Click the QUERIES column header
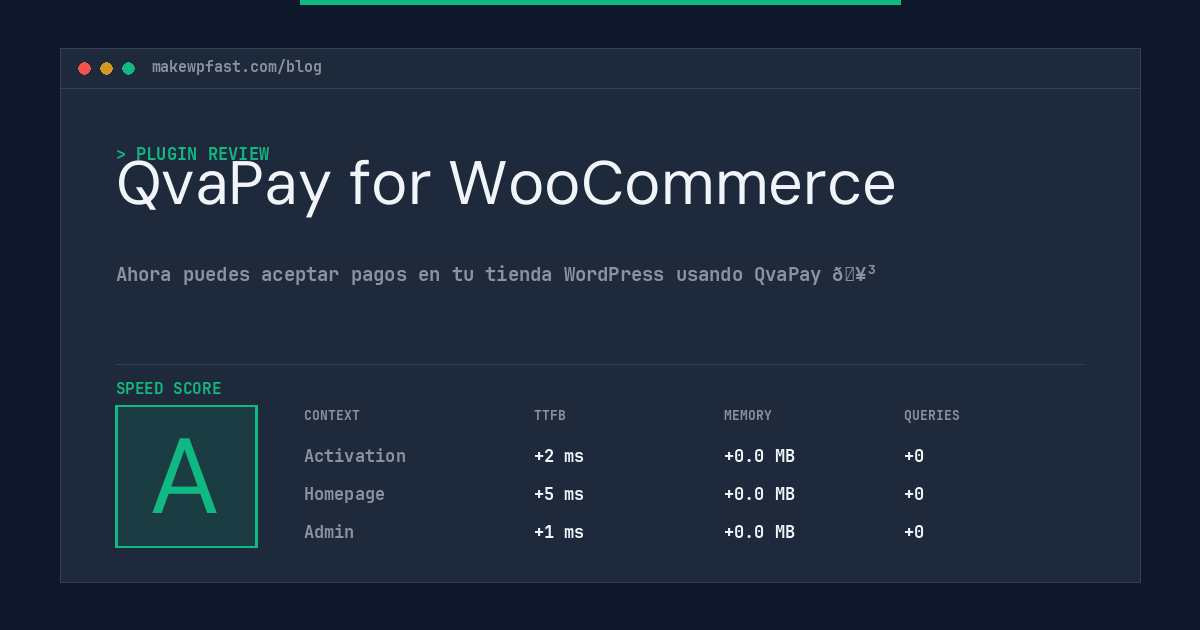The width and height of the screenshot is (1200, 630). click(x=932, y=416)
